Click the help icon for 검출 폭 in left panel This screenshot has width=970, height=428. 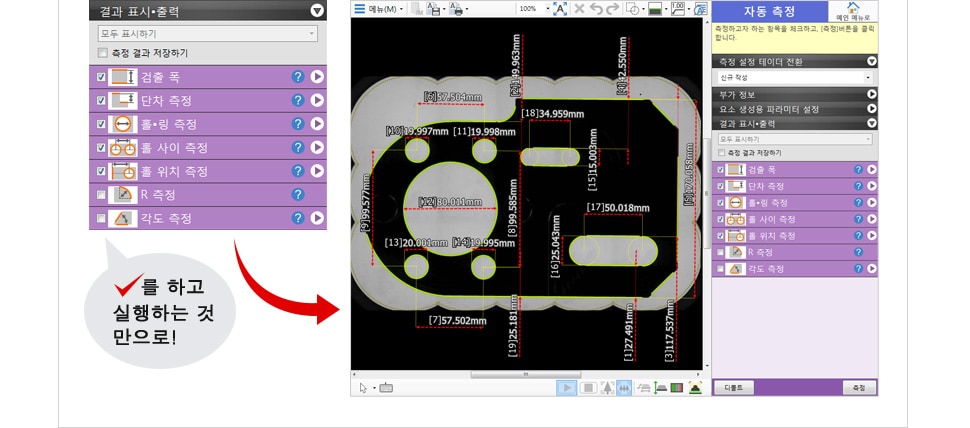point(297,77)
